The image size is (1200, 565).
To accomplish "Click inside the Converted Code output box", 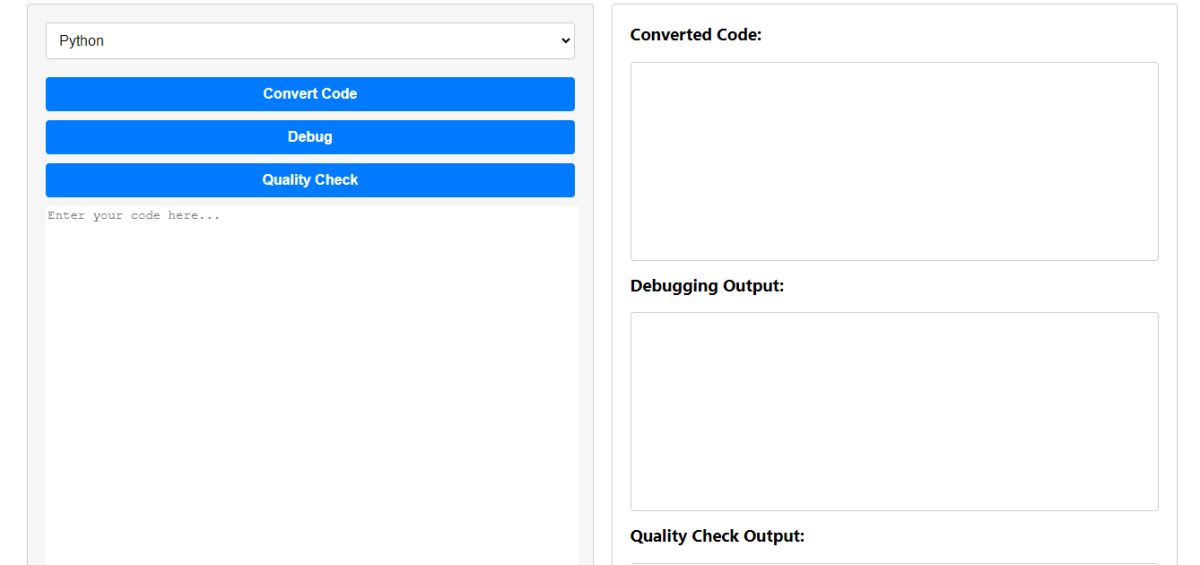I will (x=894, y=161).
